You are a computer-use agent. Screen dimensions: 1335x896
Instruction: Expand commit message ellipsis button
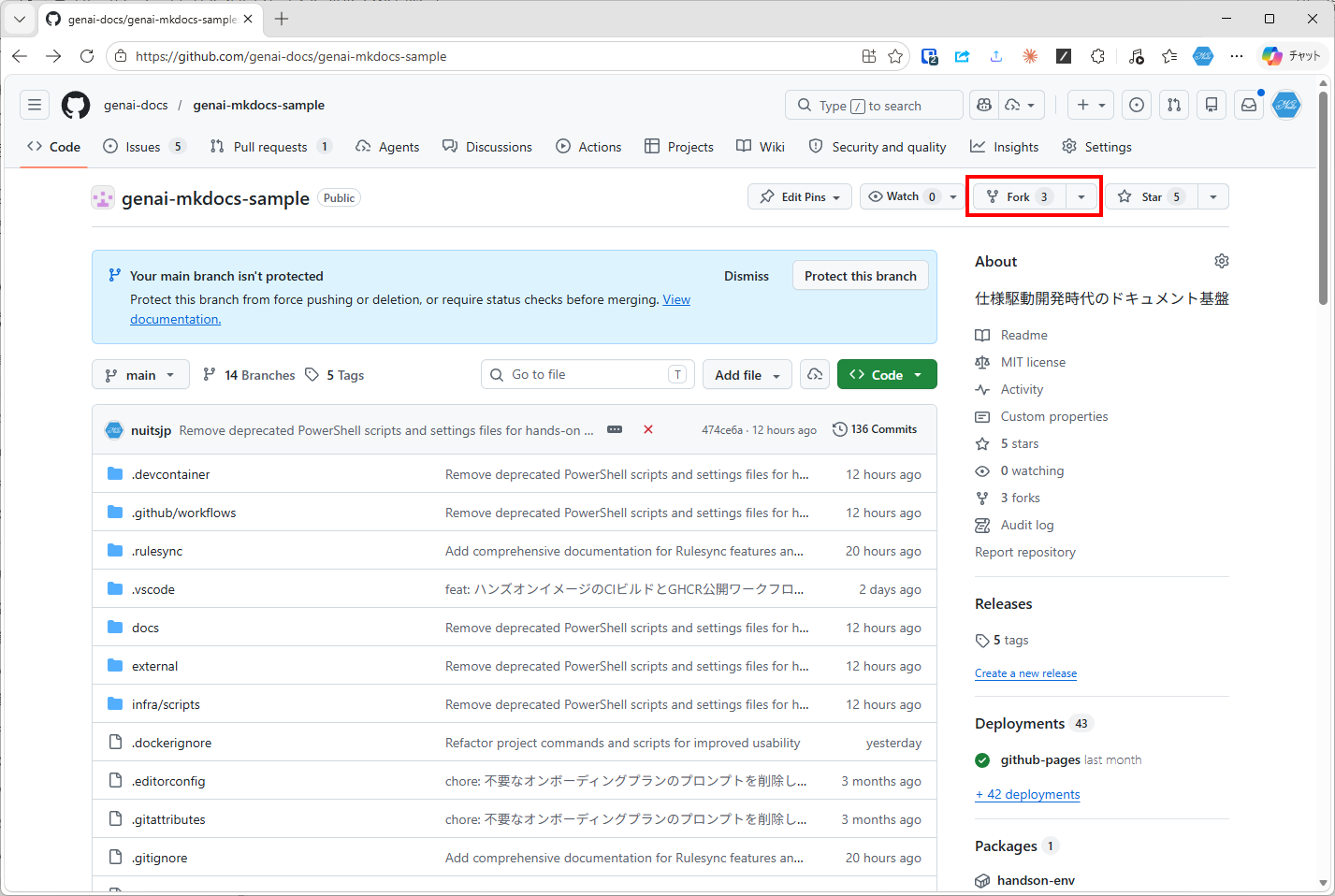coord(615,429)
